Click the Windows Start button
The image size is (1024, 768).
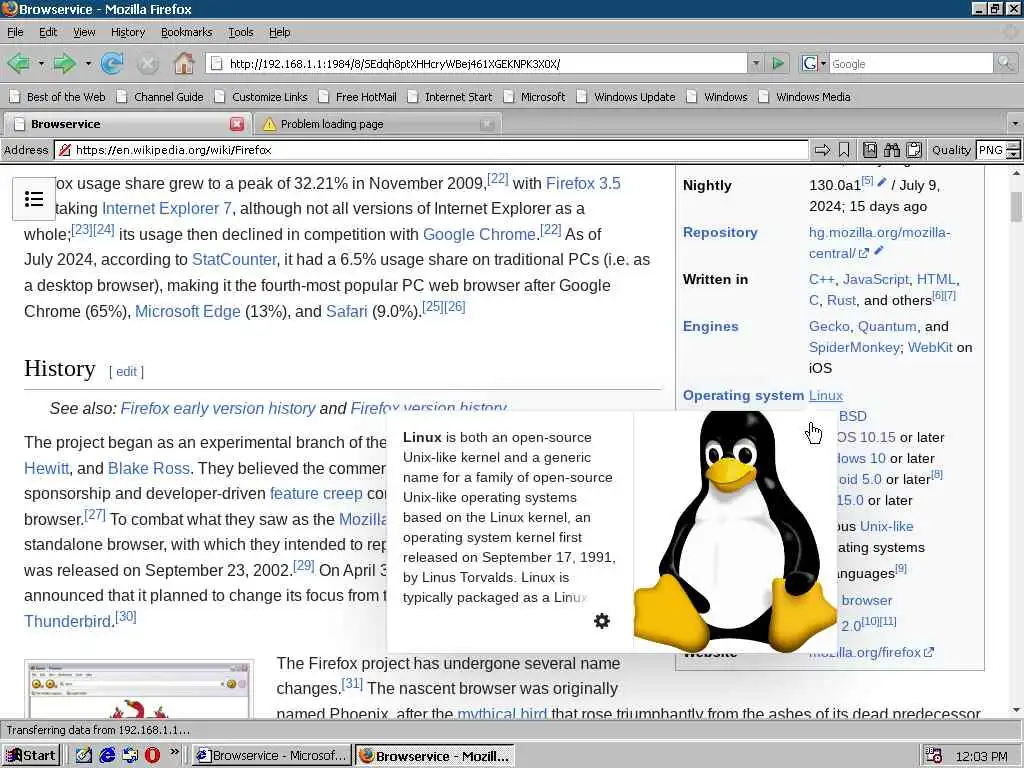(31, 756)
